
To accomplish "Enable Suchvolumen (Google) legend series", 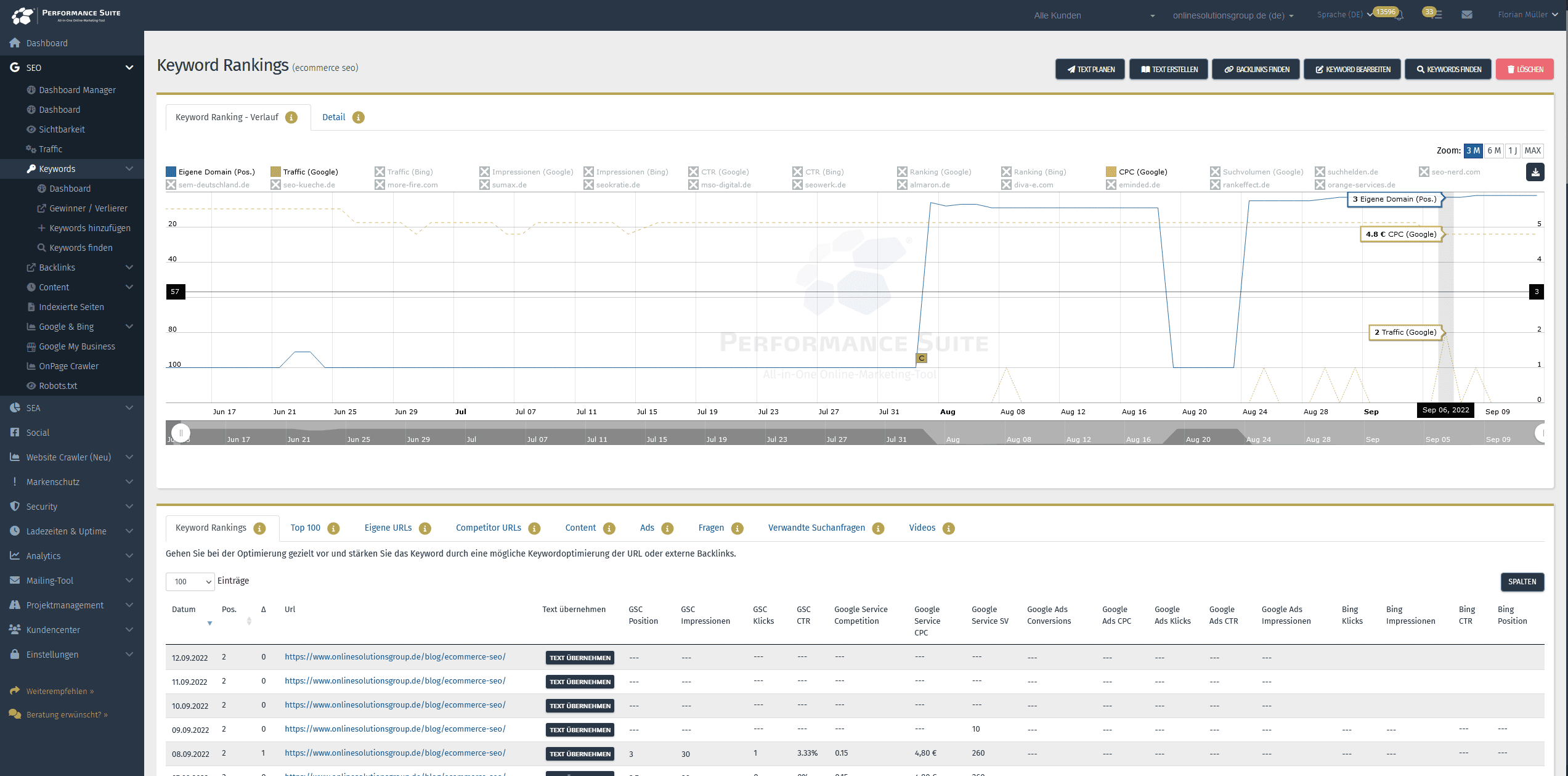I will (1257, 172).
